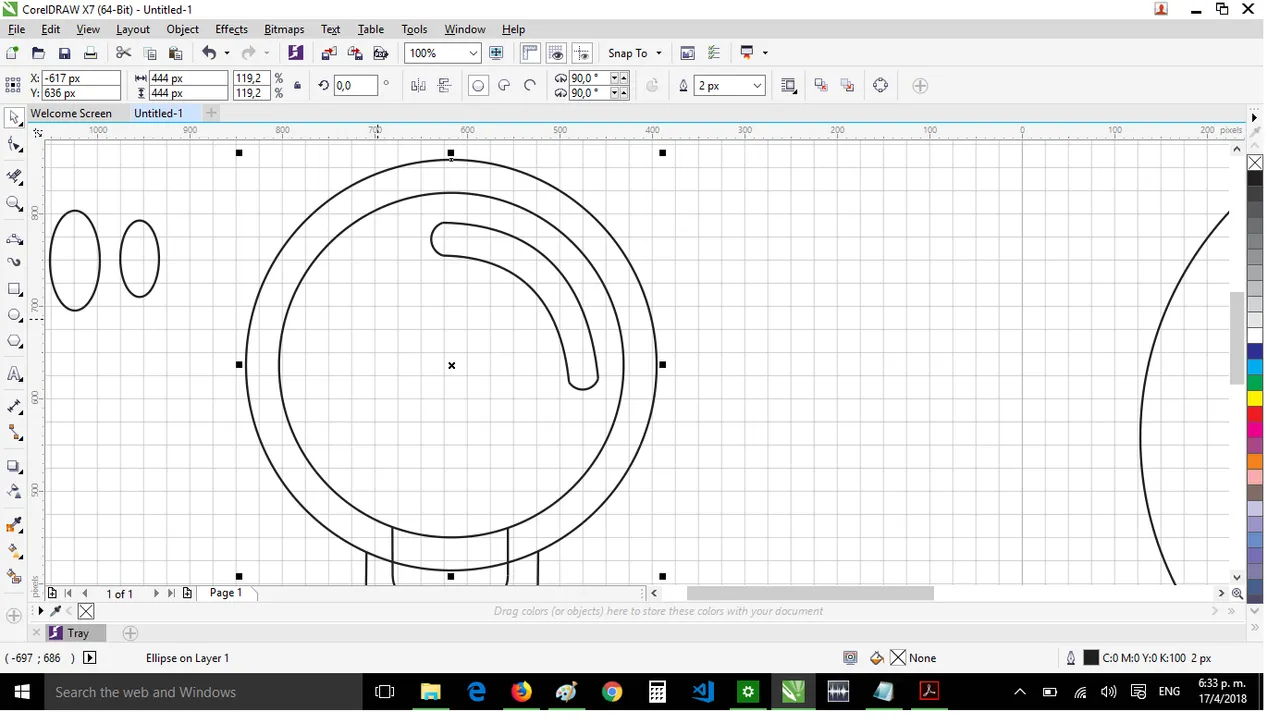The image size is (1280, 721).
Task: Click the New document icon
Action: (12, 53)
